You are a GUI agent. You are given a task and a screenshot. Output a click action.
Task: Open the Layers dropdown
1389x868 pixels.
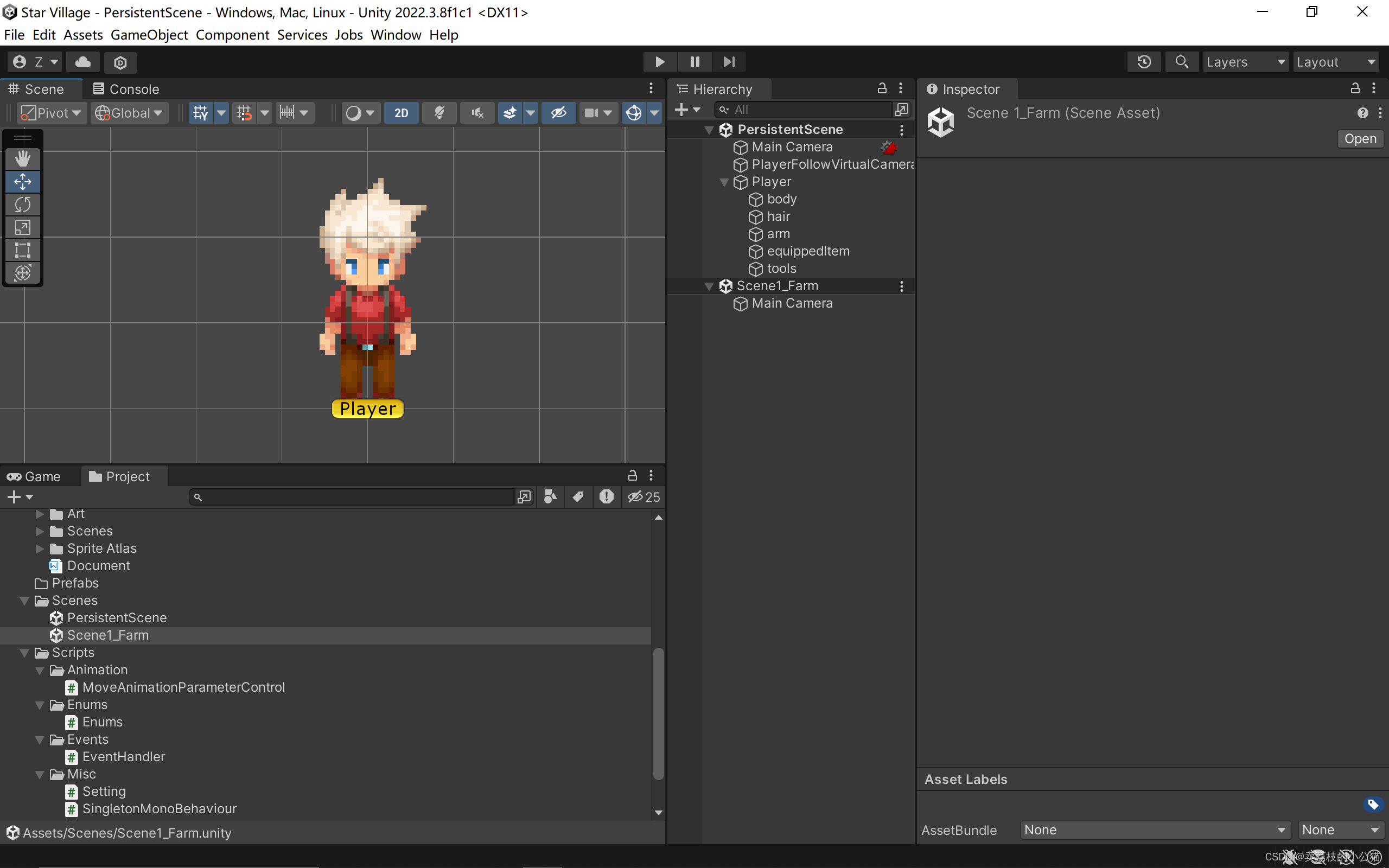click(x=1245, y=61)
